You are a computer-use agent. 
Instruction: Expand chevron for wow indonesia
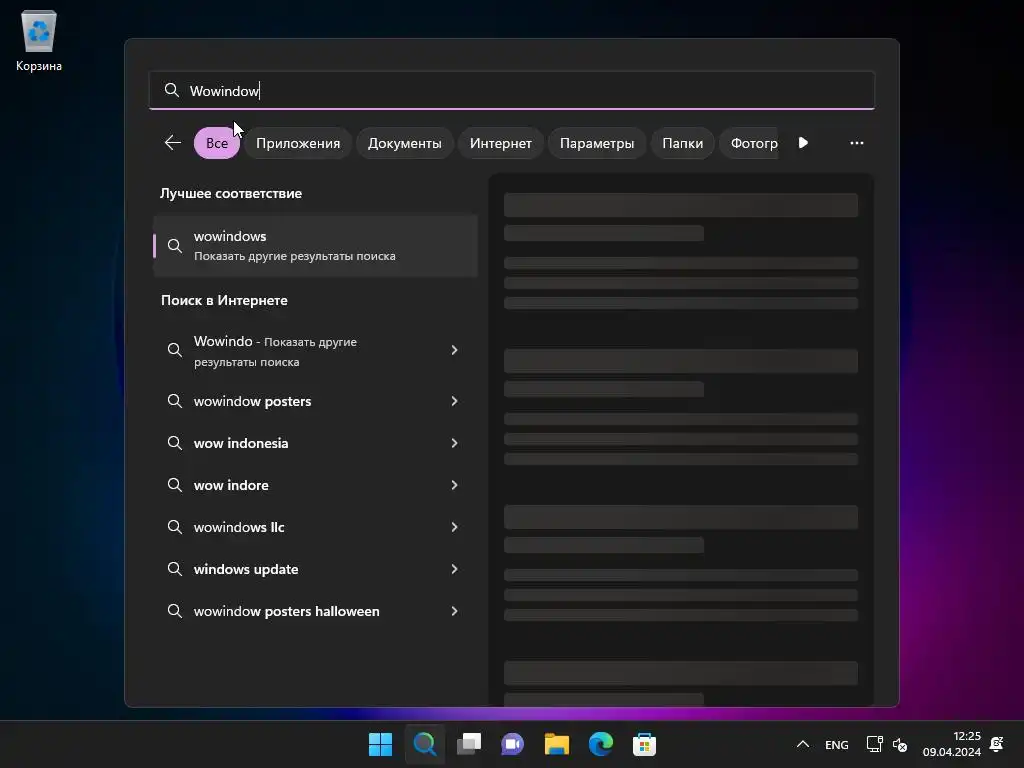pos(455,443)
